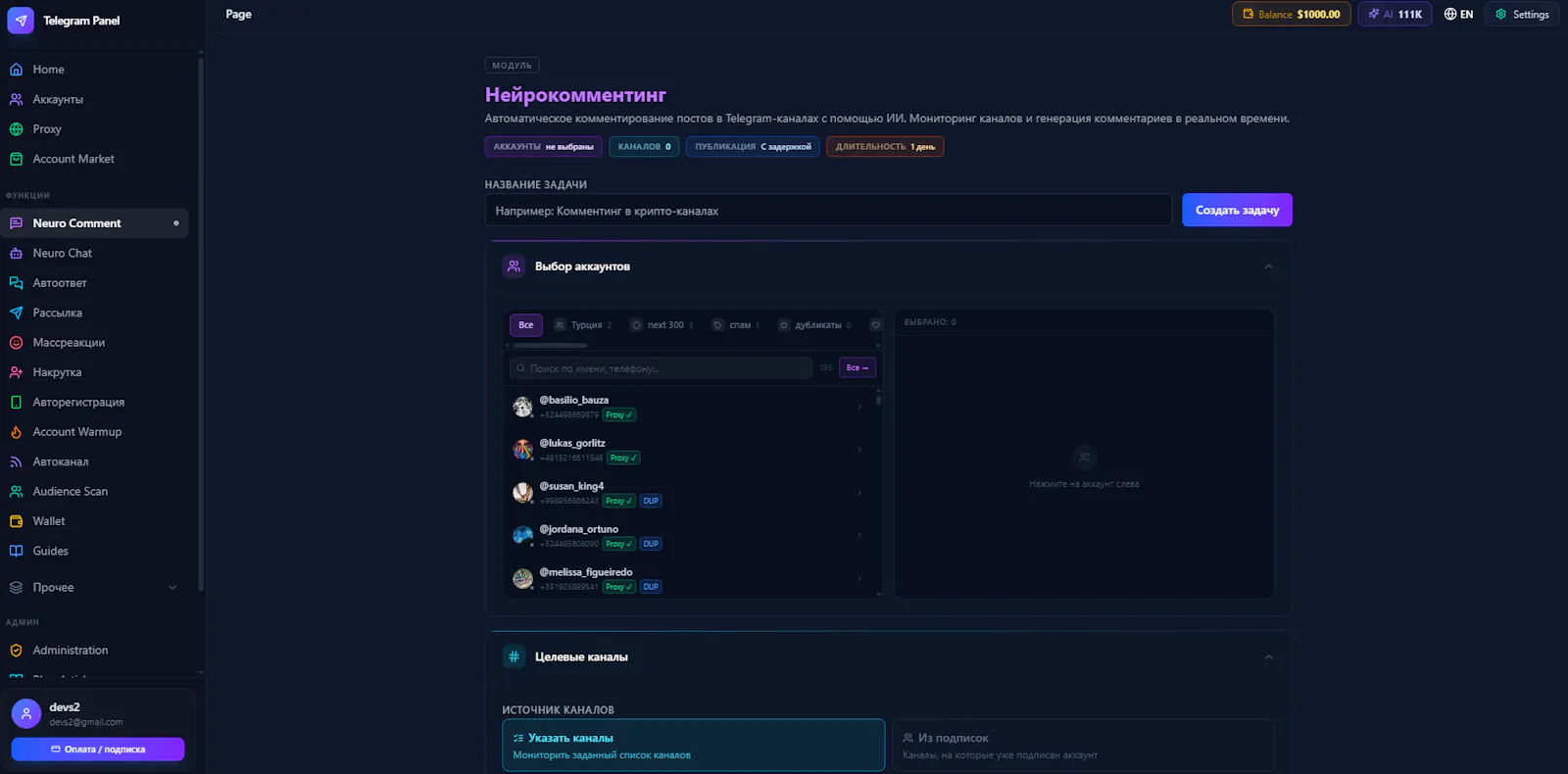Open Settings in the top bar

tap(1522, 14)
